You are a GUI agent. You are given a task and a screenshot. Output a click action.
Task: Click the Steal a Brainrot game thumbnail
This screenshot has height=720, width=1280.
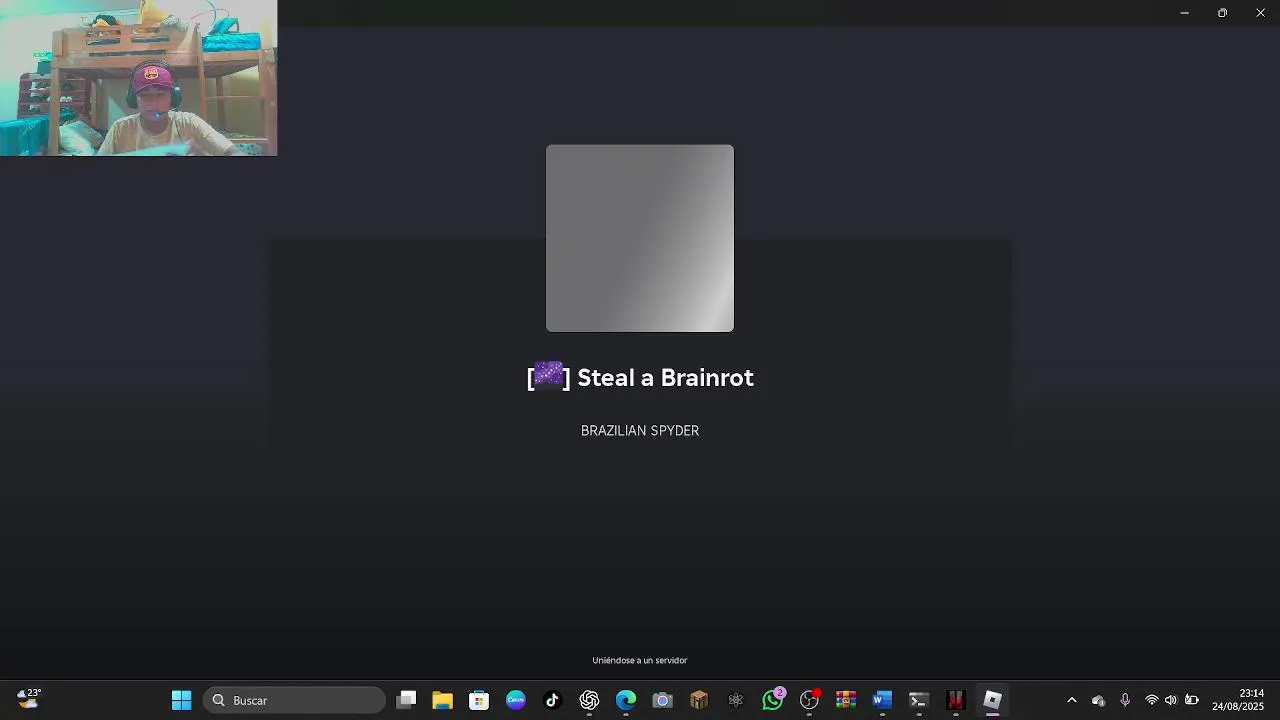[x=640, y=238]
